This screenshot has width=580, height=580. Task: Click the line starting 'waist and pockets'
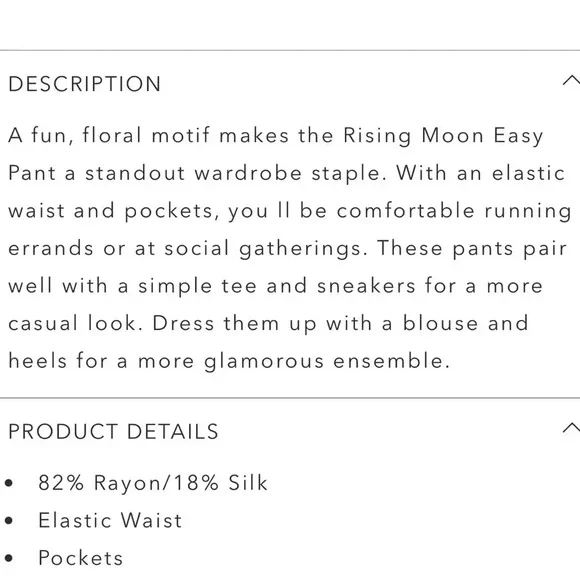point(290,211)
